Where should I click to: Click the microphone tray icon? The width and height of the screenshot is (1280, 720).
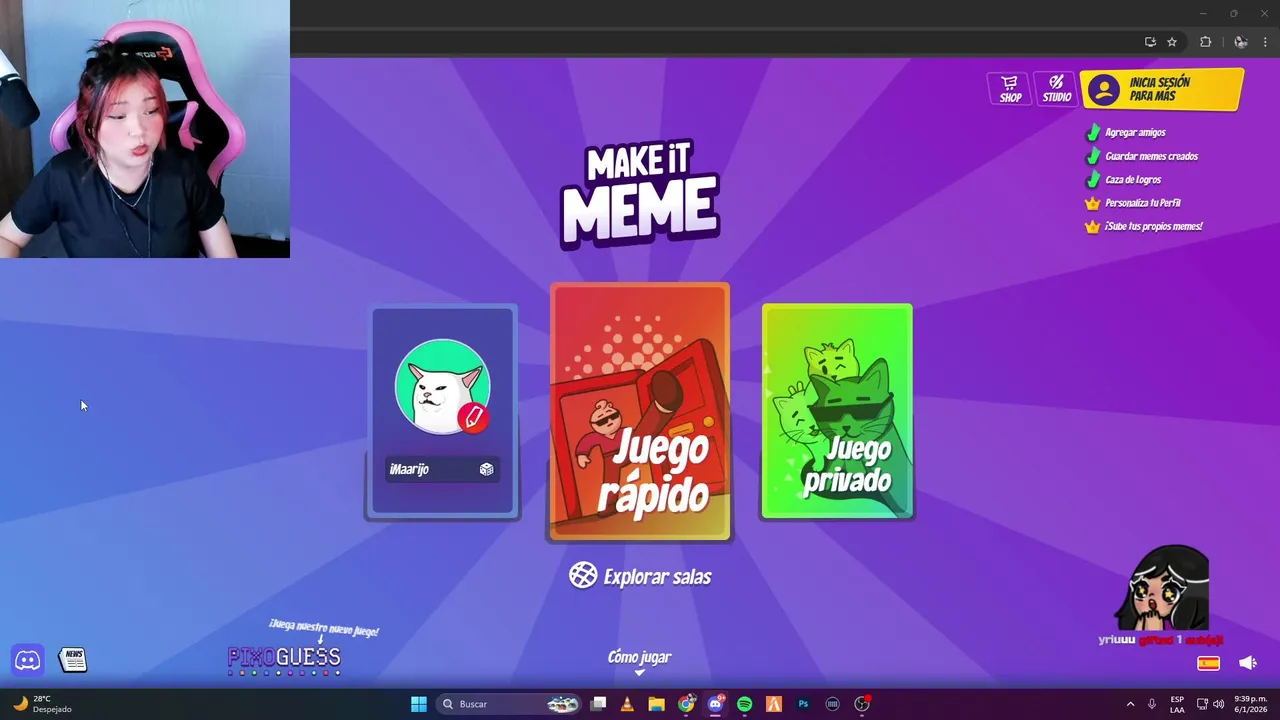click(1152, 704)
